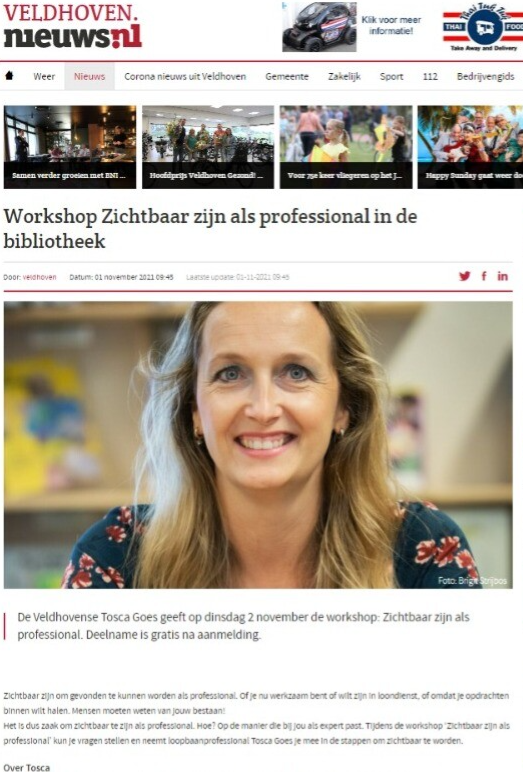
Task: Open 'Hoofdprijs Veldhoven Gezond' article thumbnail
Action: pos(208,147)
